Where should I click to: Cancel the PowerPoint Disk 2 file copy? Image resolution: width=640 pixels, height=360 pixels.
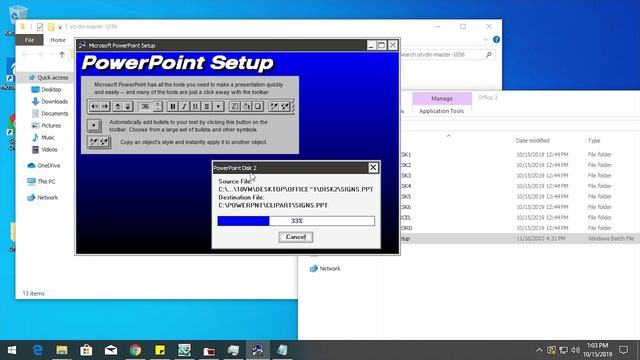coord(296,237)
